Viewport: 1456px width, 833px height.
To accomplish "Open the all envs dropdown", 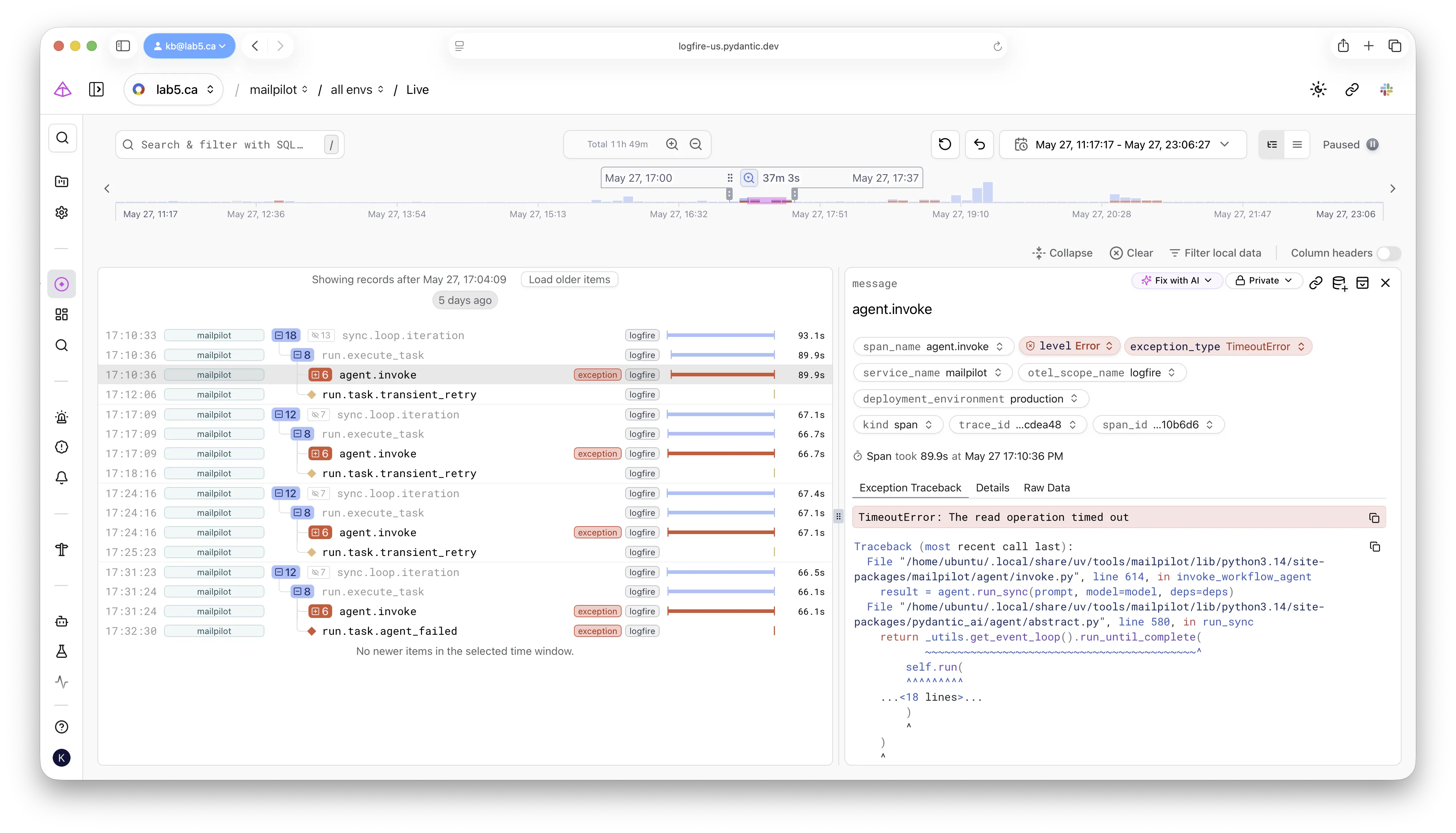I will [357, 89].
